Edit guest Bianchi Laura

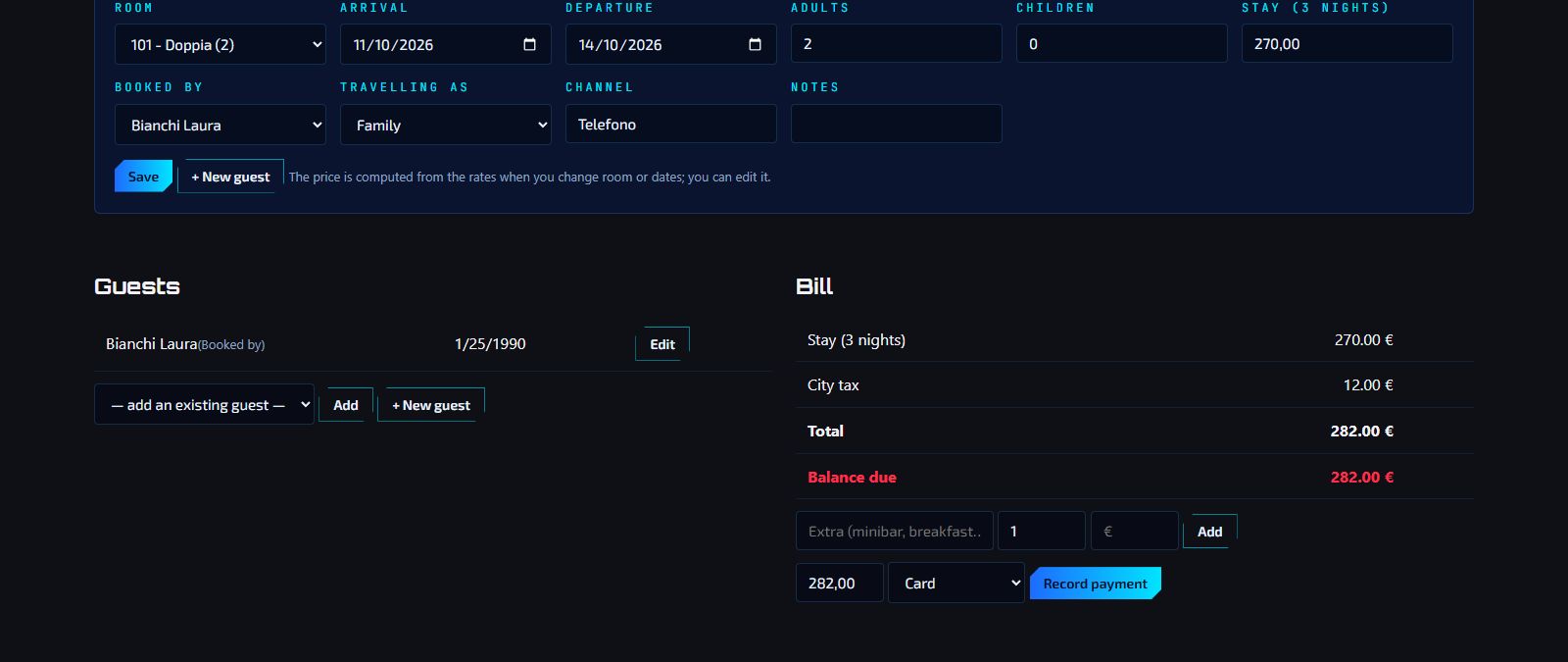click(662, 344)
